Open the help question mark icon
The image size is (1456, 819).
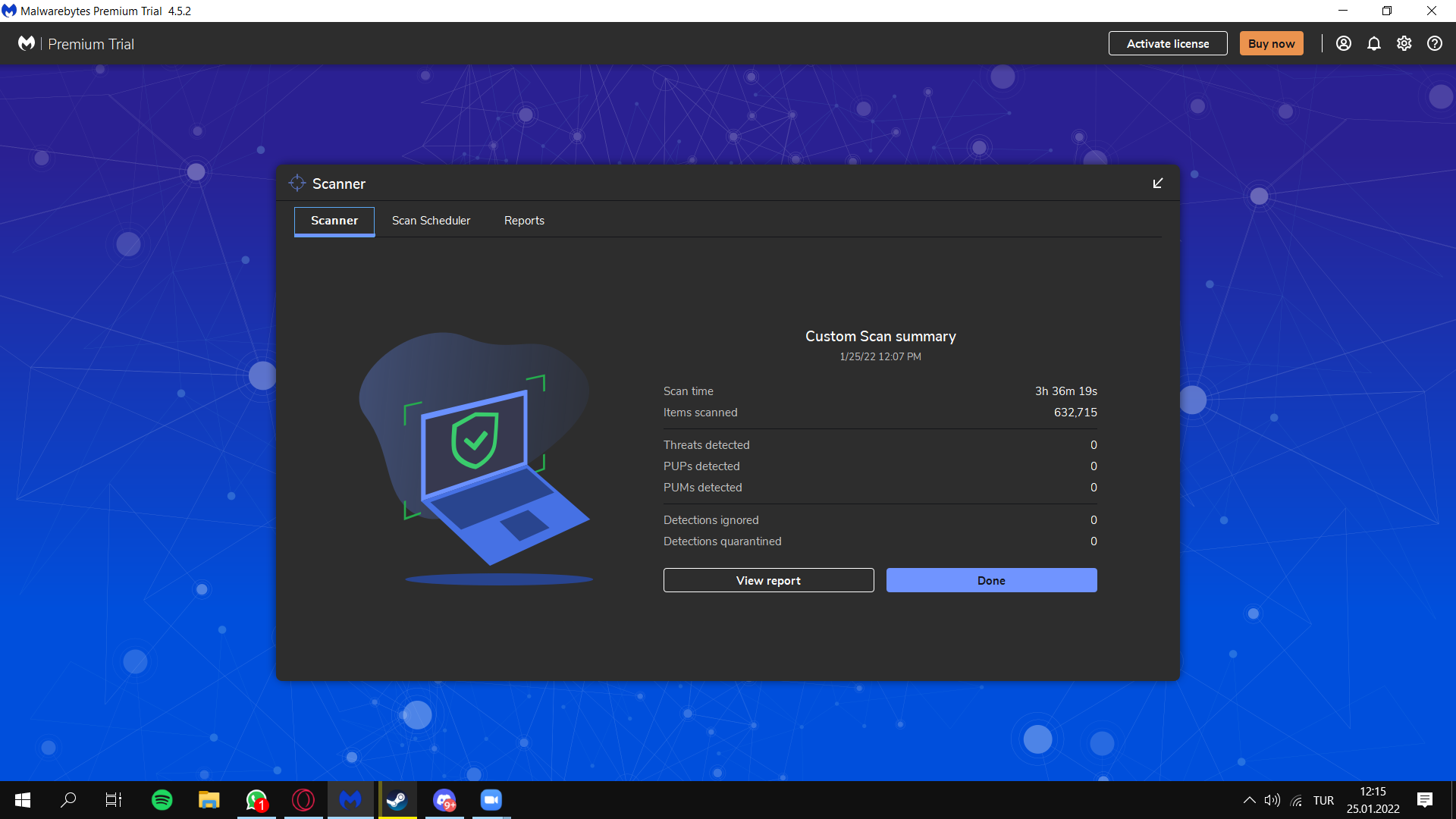[x=1434, y=43]
